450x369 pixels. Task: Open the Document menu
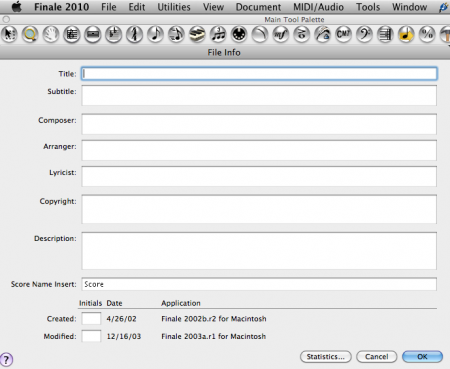[258, 7]
